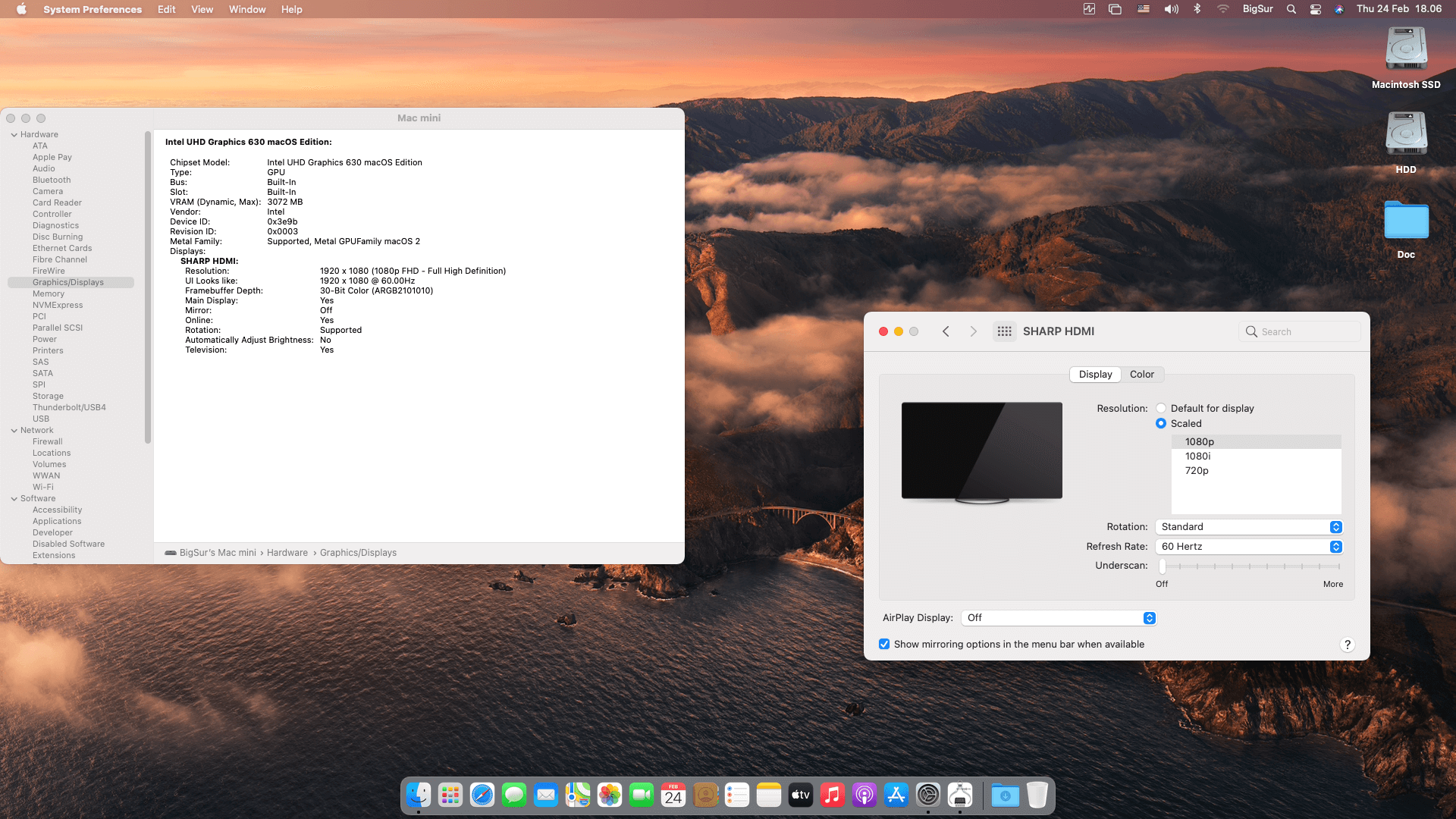Open the Refresh Rate dropdown
The height and width of the screenshot is (819, 1456).
tap(1248, 546)
